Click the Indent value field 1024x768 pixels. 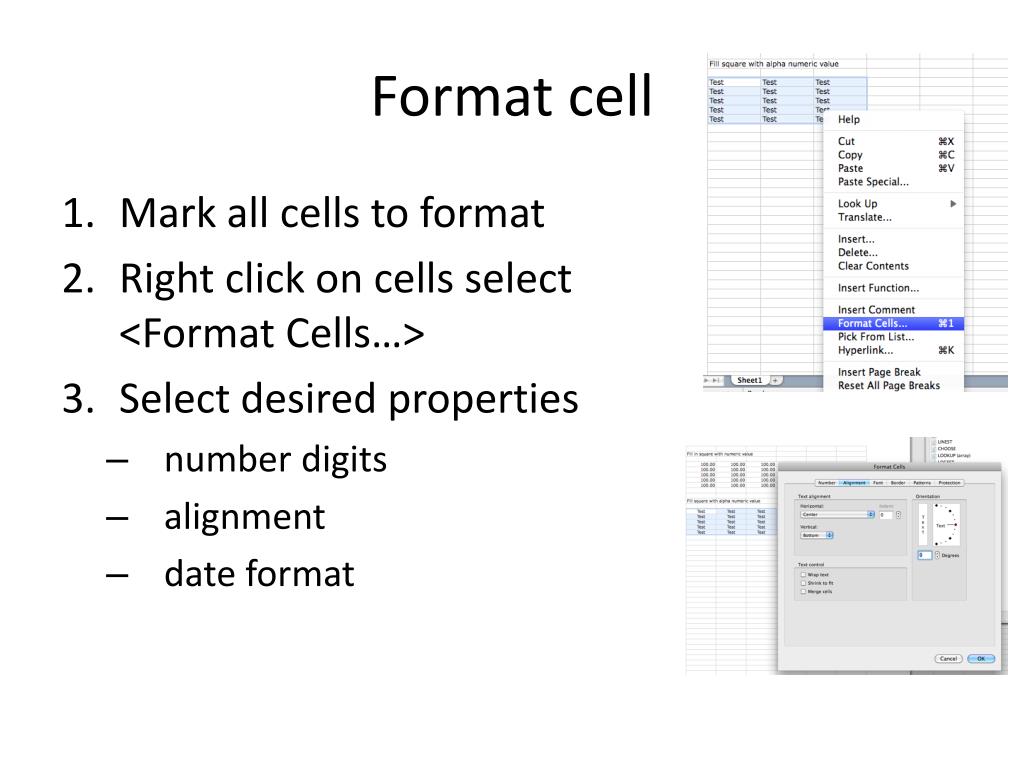click(x=886, y=515)
